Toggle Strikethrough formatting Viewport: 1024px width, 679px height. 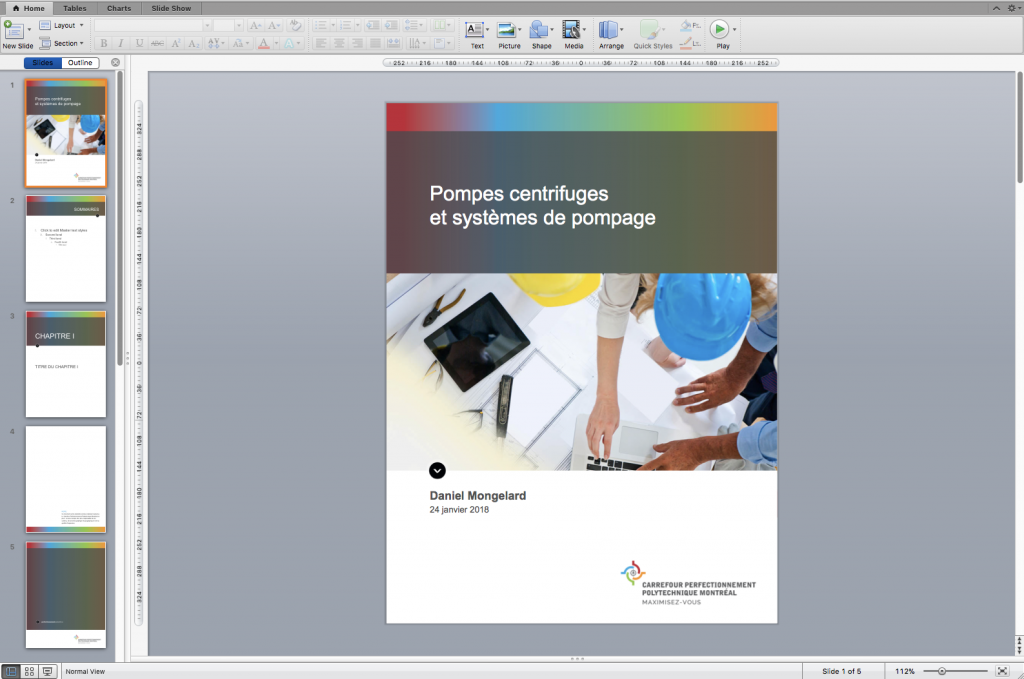point(157,44)
